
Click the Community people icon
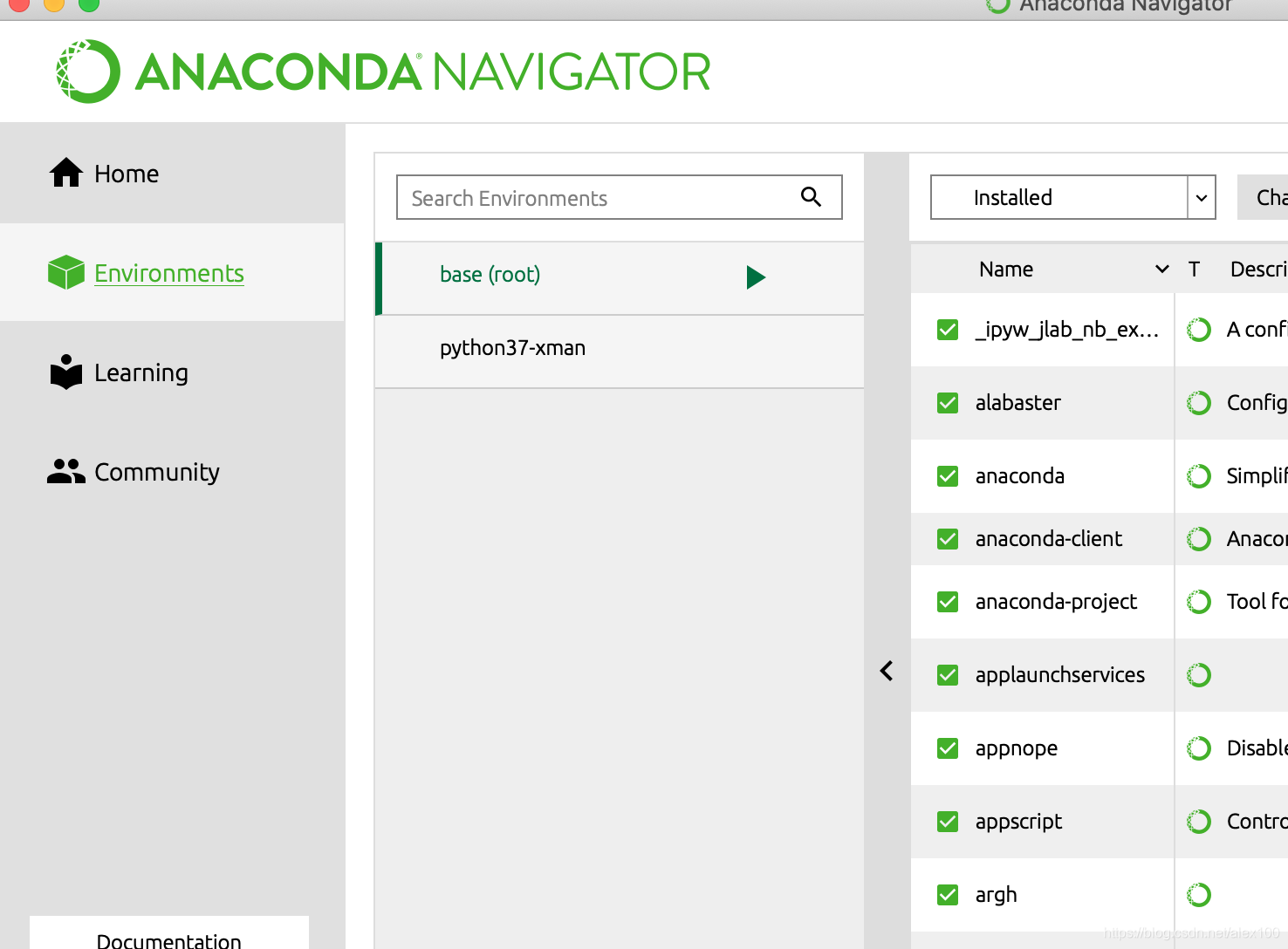click(66, 471)
